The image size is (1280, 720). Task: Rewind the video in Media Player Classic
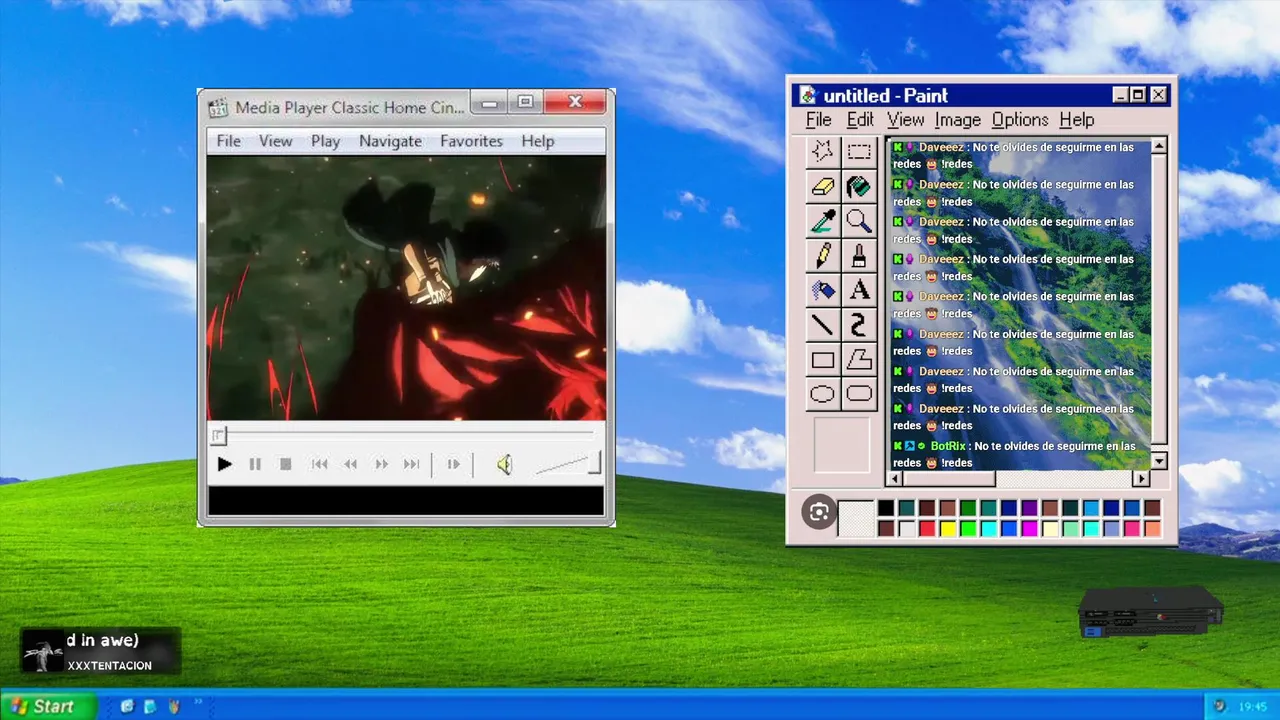(350, 464)
